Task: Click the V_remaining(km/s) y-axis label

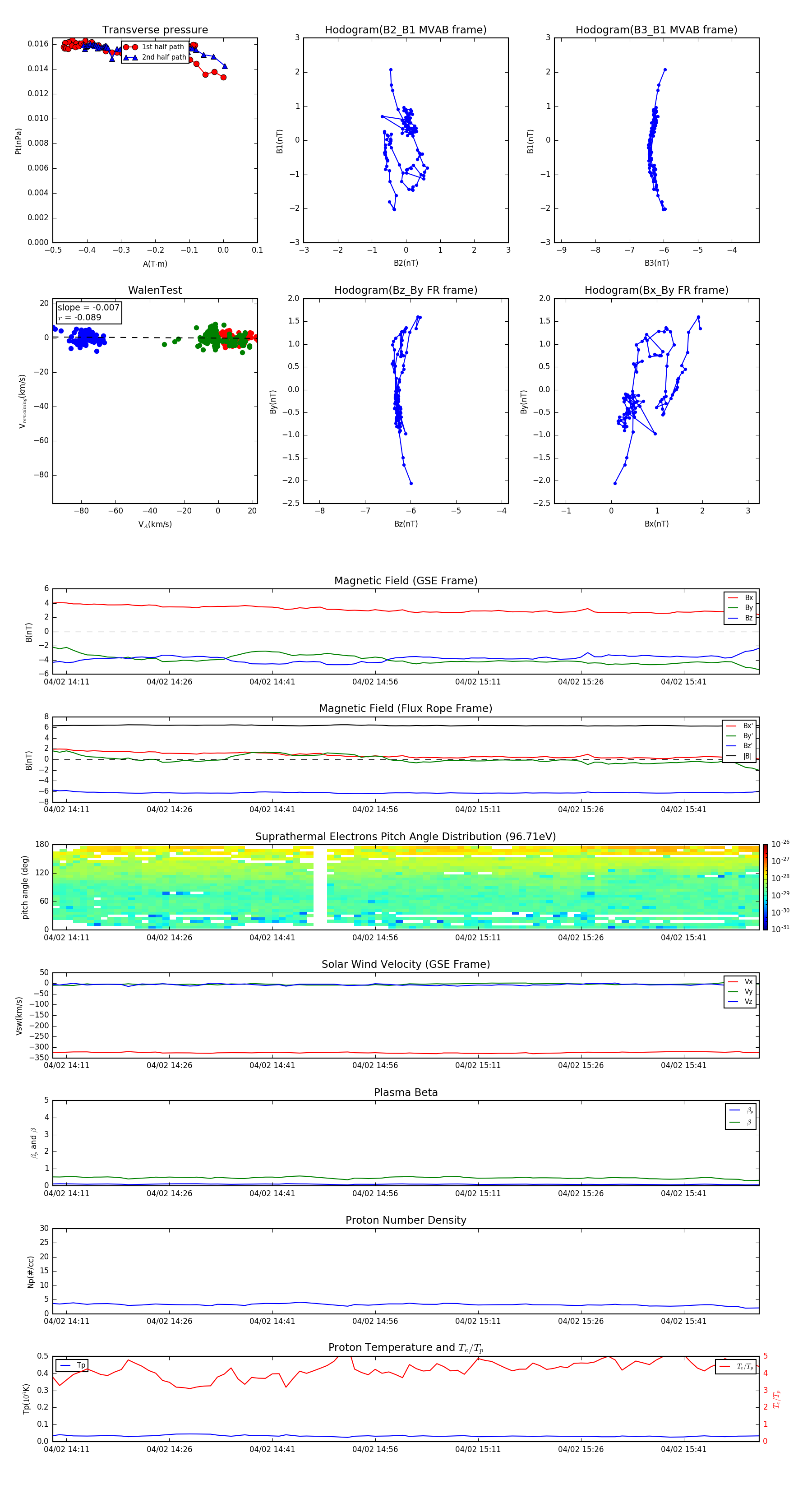Action: [22, 401]
